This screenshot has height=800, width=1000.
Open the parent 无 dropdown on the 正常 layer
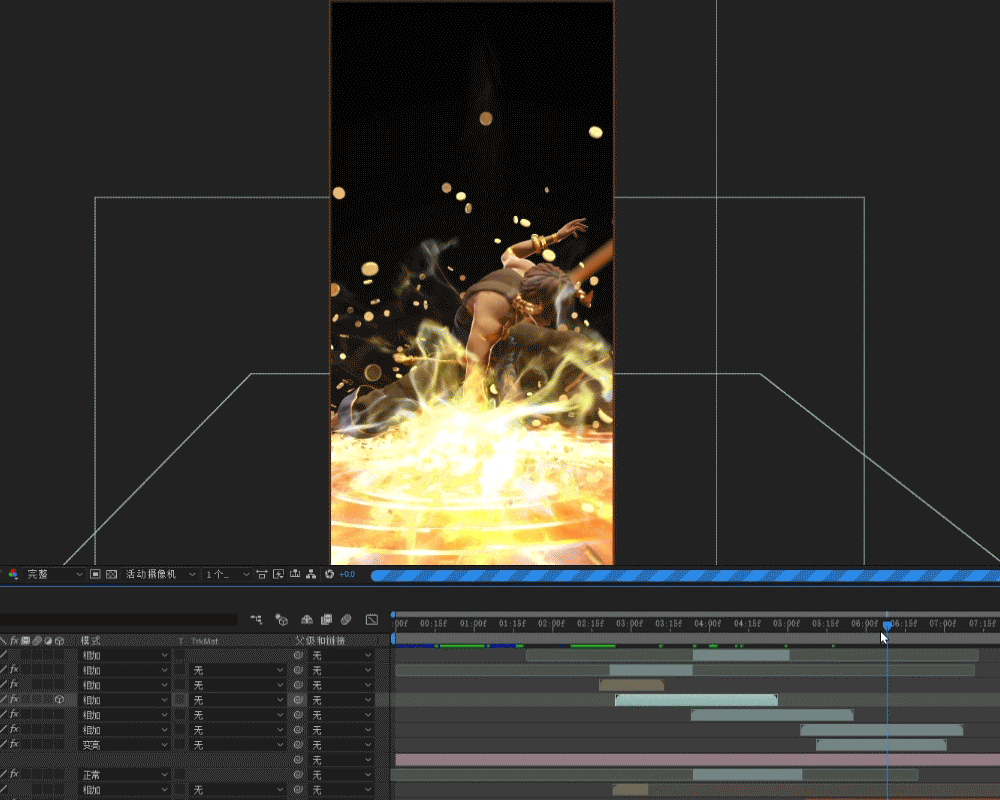[341, 774]
